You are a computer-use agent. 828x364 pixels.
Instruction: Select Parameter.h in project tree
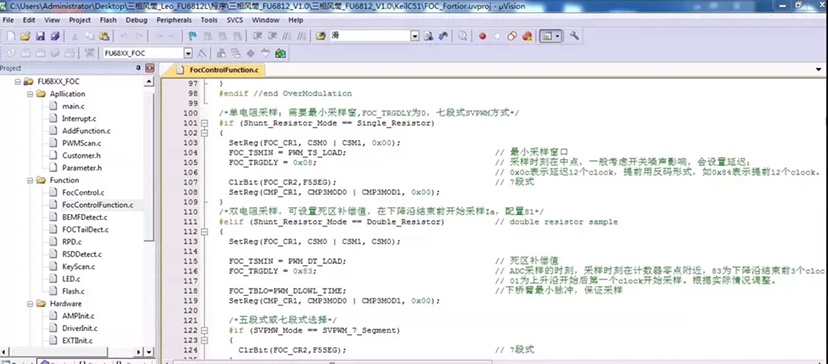[82, 168]
